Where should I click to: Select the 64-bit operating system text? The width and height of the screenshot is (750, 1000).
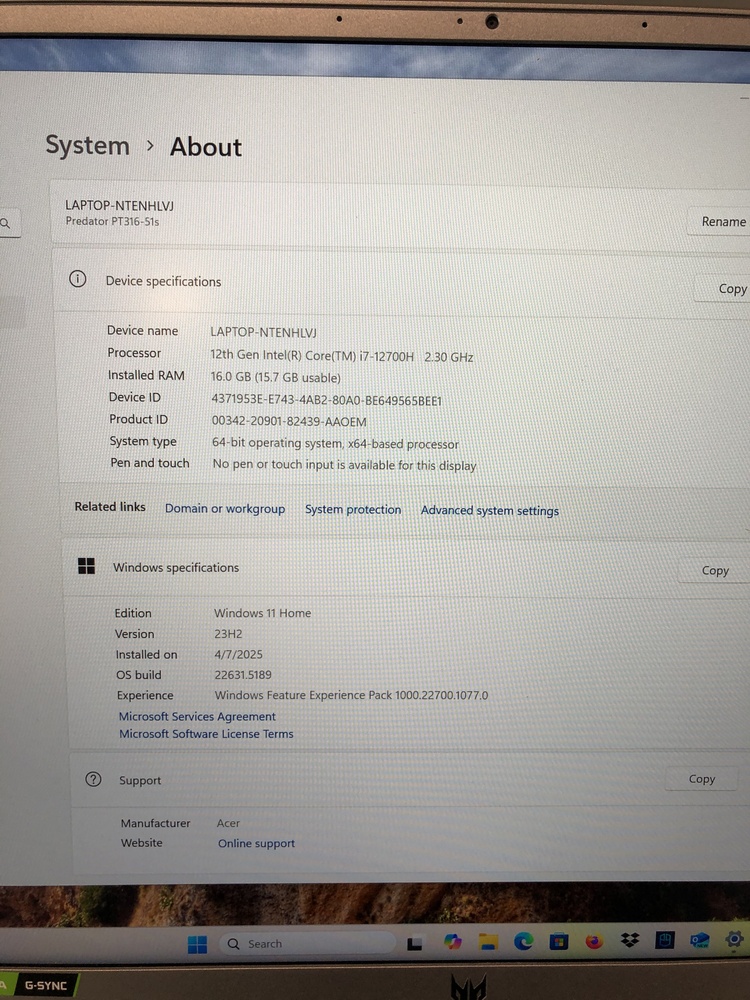tap(335, 443)
